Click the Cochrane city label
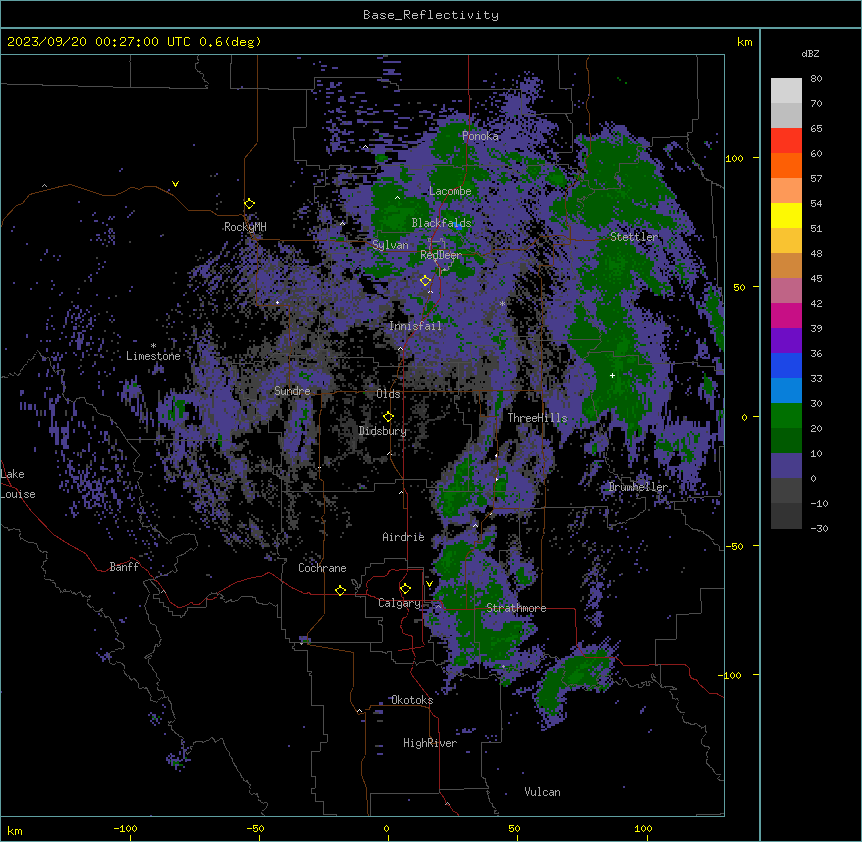Screen dimensions: 862x842 (x=322, y=568)
